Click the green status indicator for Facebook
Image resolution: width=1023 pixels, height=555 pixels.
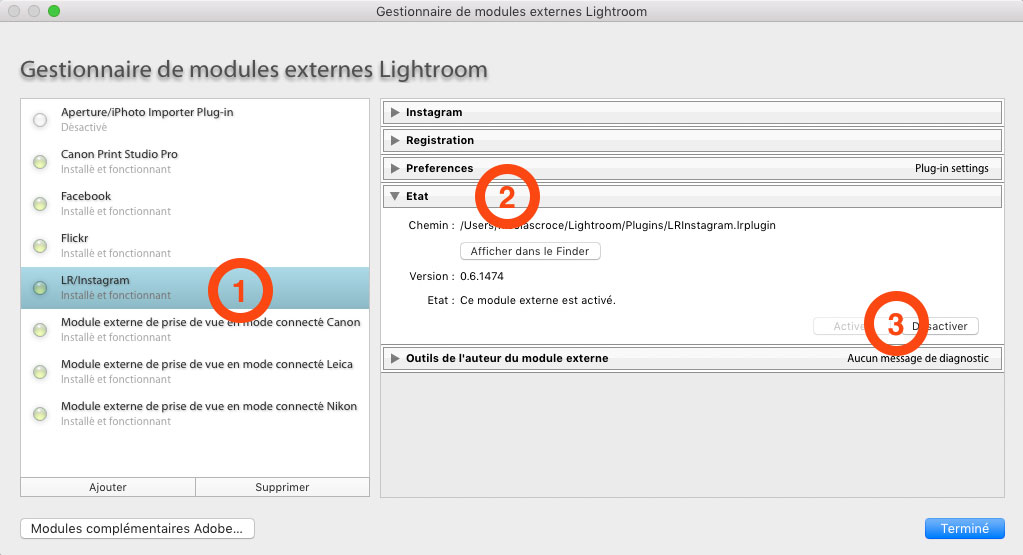pyautogui.click(x=40, y=204)
